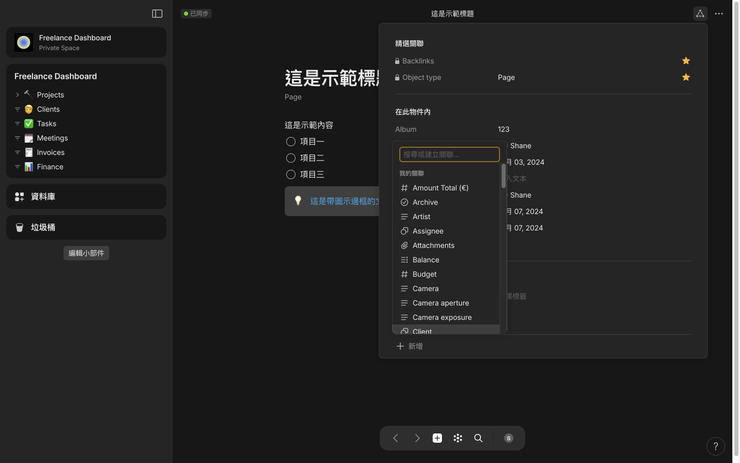740x463 pixels.
Task: Open search with magnifier icon
Action: pyautogui.click(x=478, y=438)
